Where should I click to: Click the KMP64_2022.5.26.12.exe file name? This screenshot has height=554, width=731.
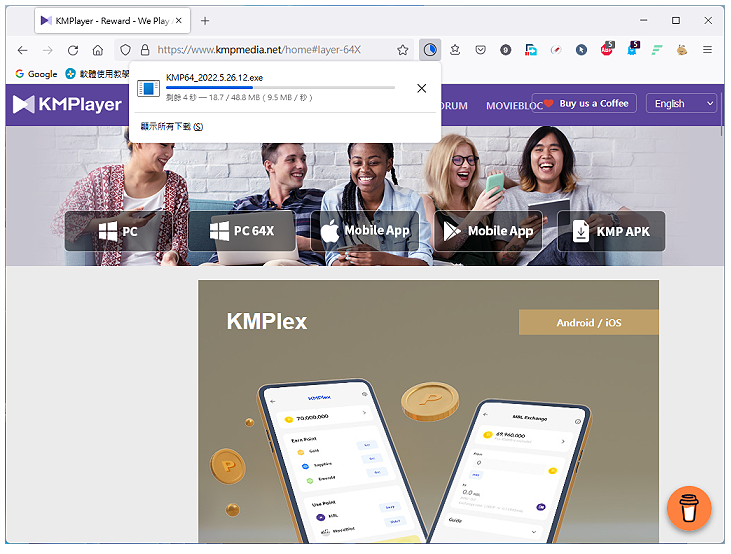(x=214, y=77)
